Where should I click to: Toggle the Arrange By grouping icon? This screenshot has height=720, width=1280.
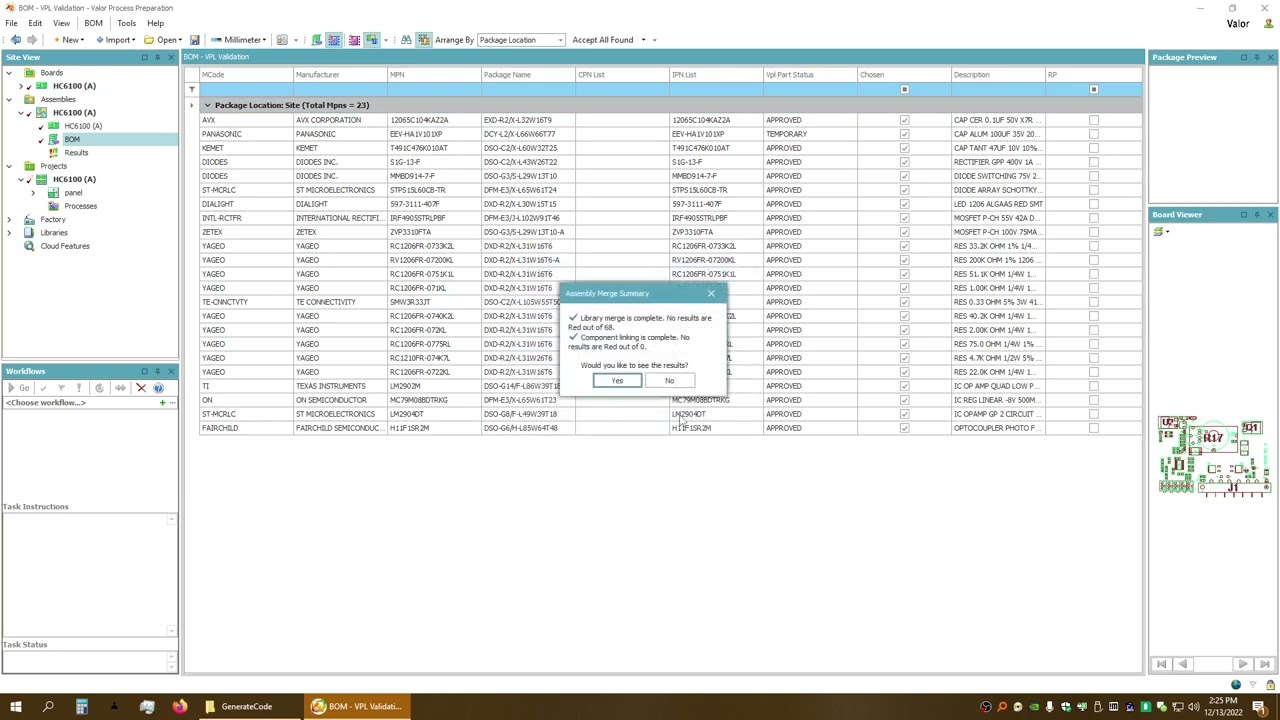pos(424,40)
